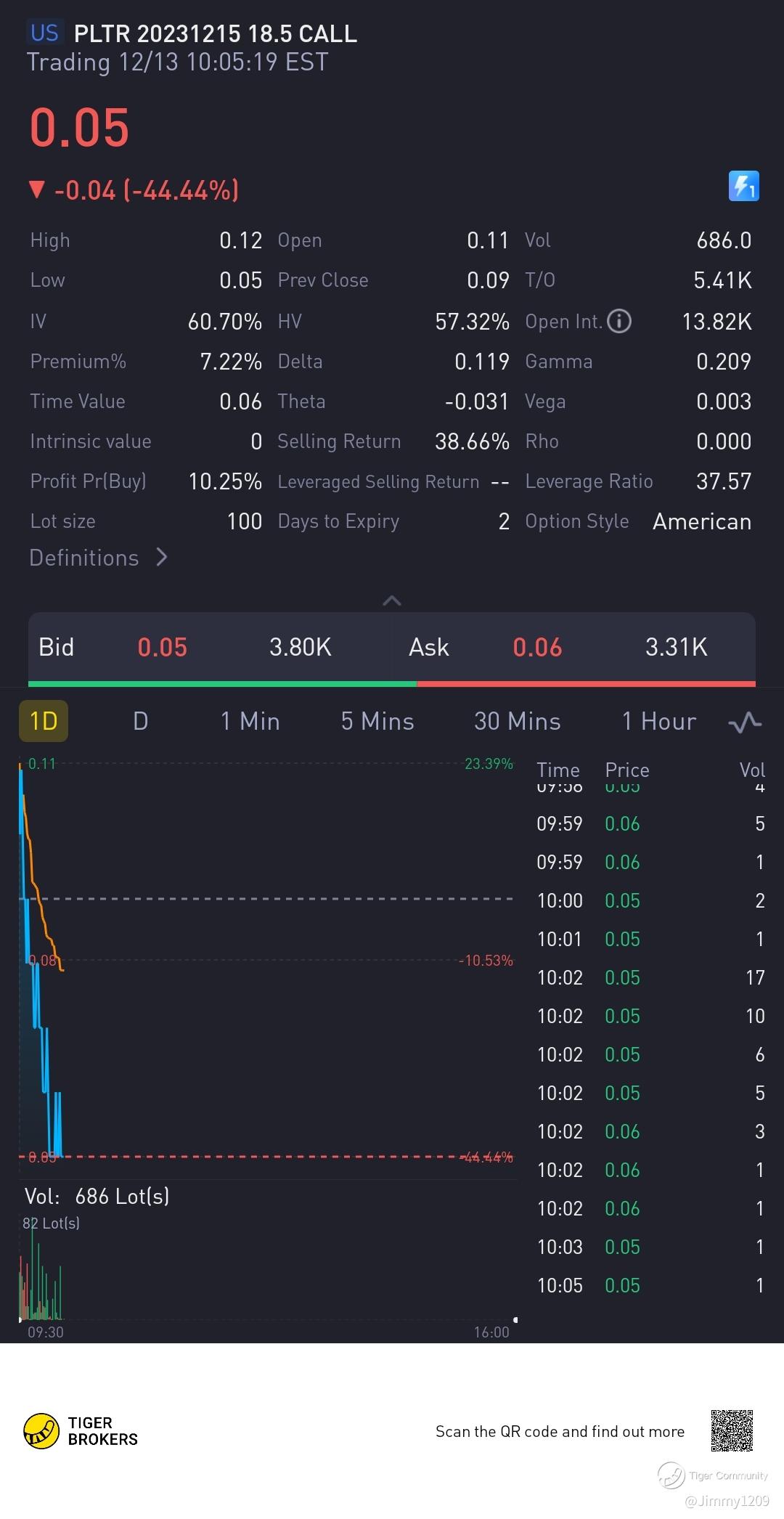
Task: Tap the T/O value 5.41K
Action: coord(722,280)
